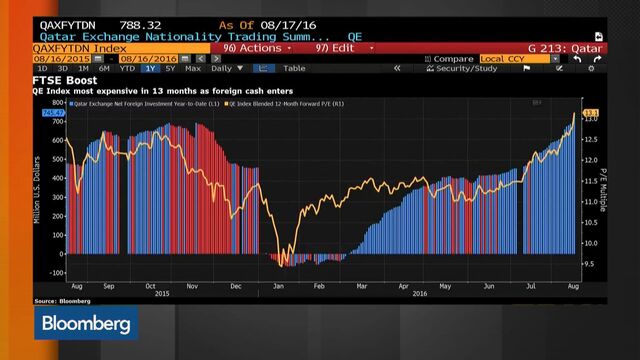
Task: Open chart settings gear icon
Action: point(591,69)
